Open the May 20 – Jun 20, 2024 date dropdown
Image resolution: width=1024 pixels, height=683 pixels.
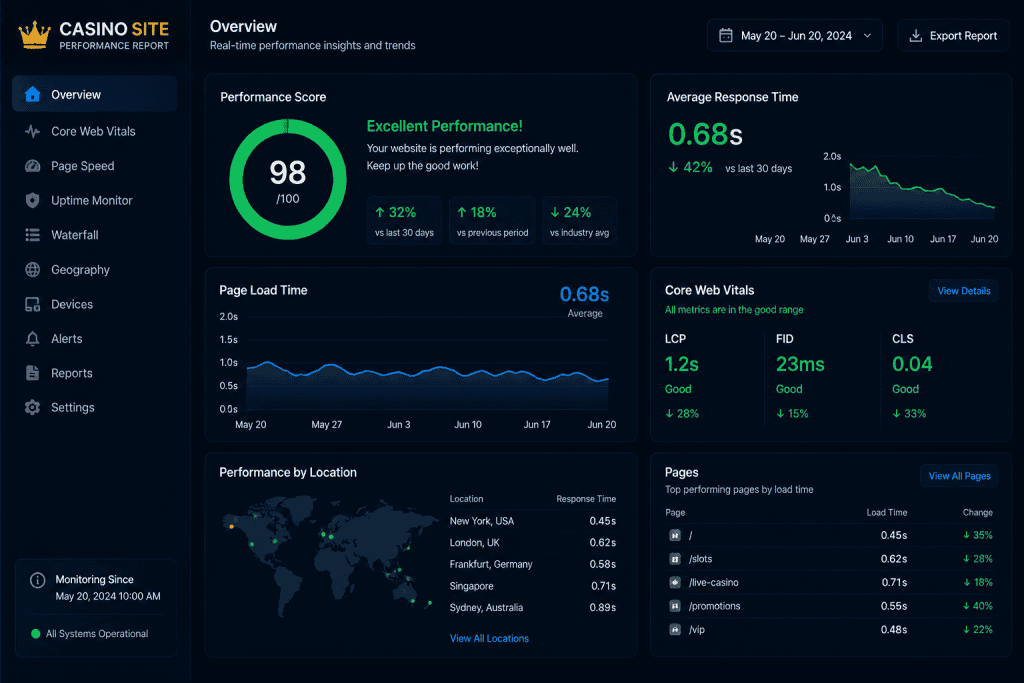pos(795,35)
